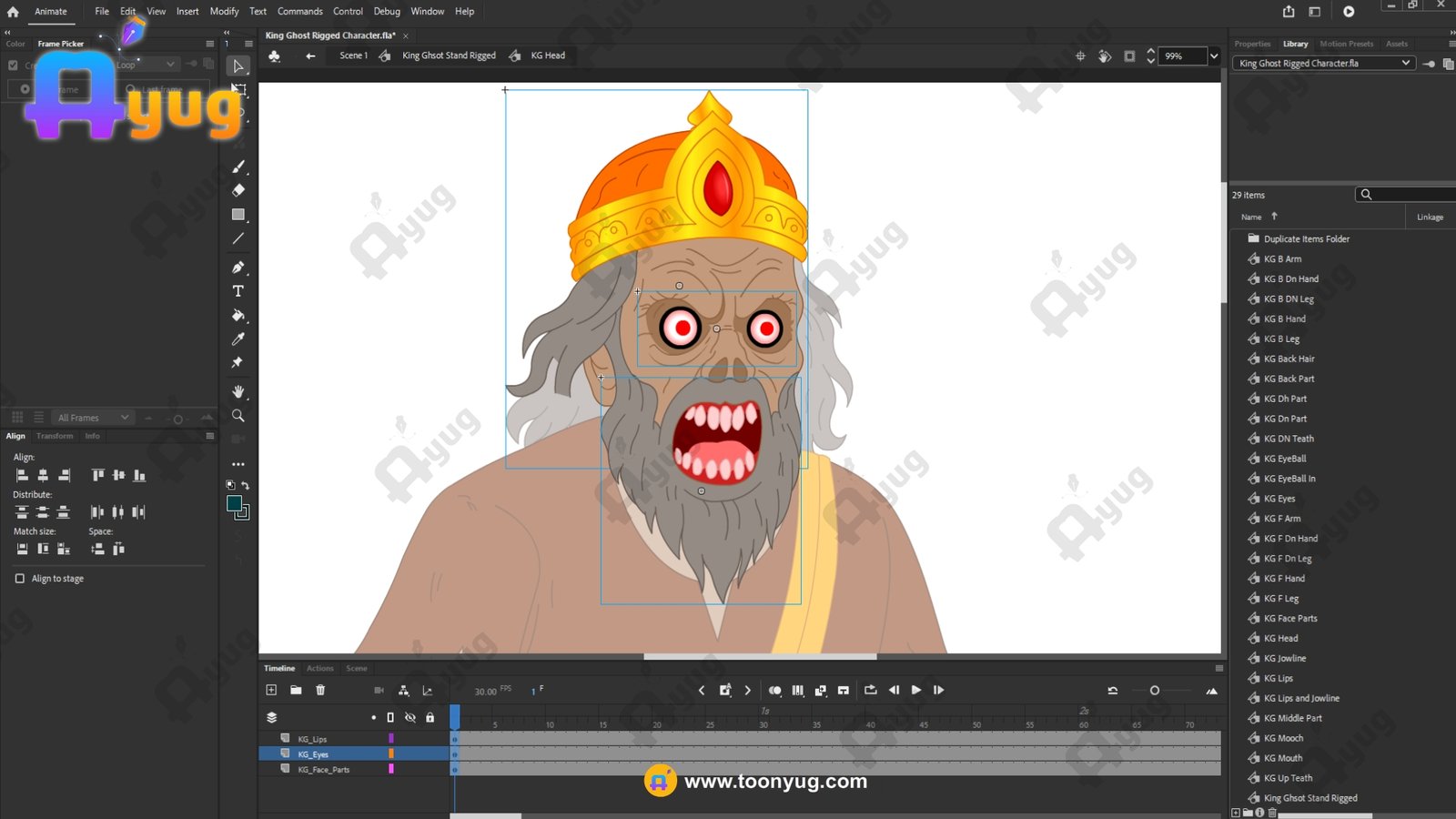Toggle lock all layers icon

430,717
